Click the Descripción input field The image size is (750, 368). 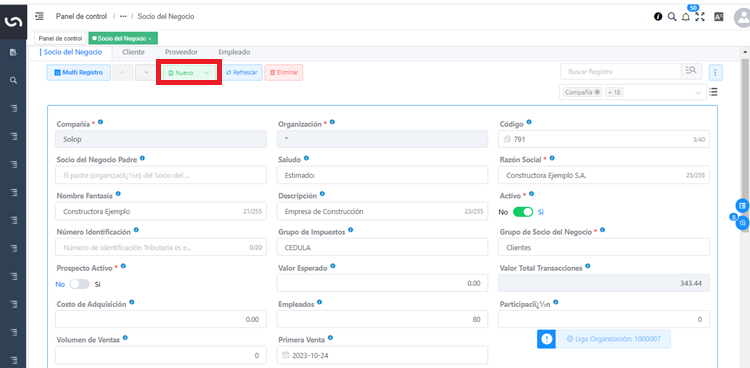click(x=383, y=212)
